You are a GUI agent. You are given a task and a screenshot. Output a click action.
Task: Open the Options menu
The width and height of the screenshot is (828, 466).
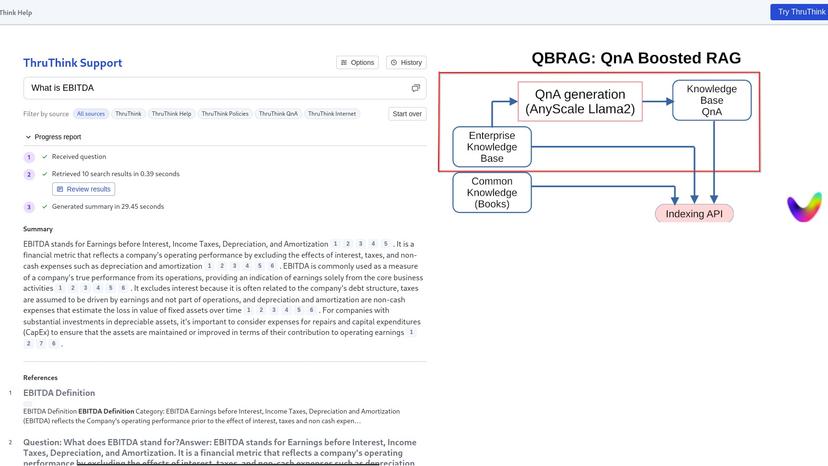click(357, 62)
